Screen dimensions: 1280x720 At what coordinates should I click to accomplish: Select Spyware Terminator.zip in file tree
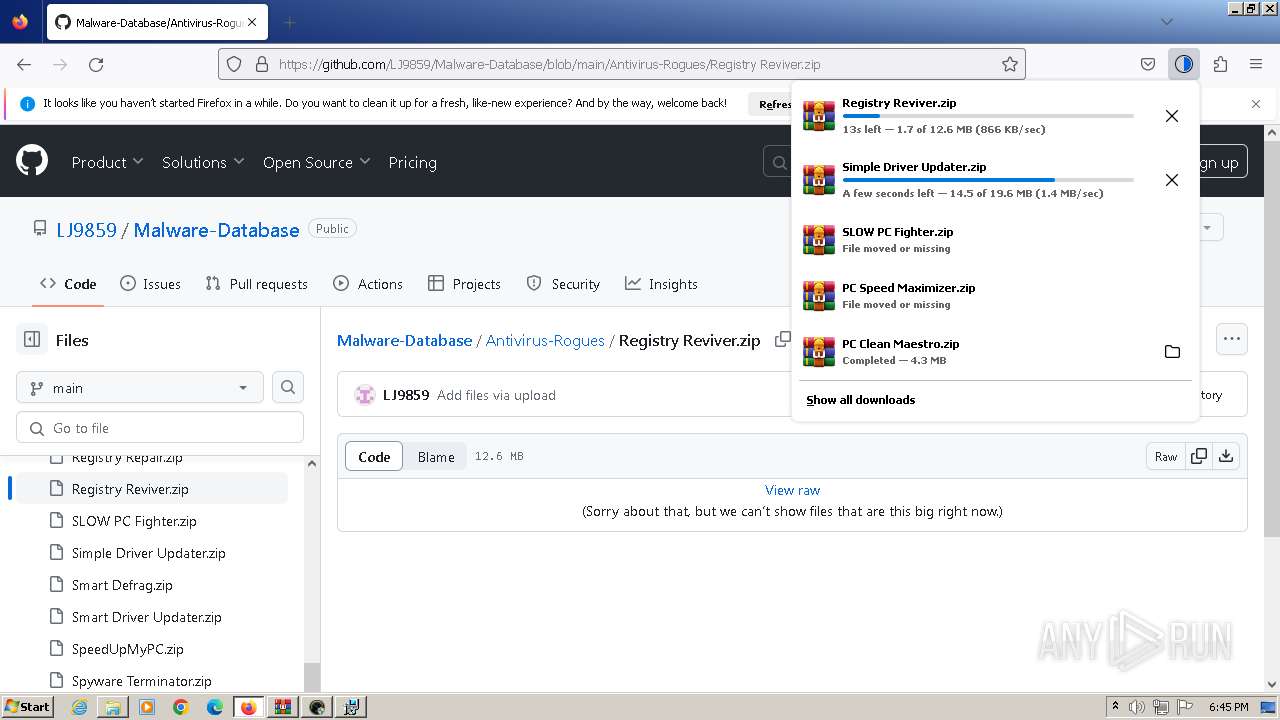(x=141, y=681)
